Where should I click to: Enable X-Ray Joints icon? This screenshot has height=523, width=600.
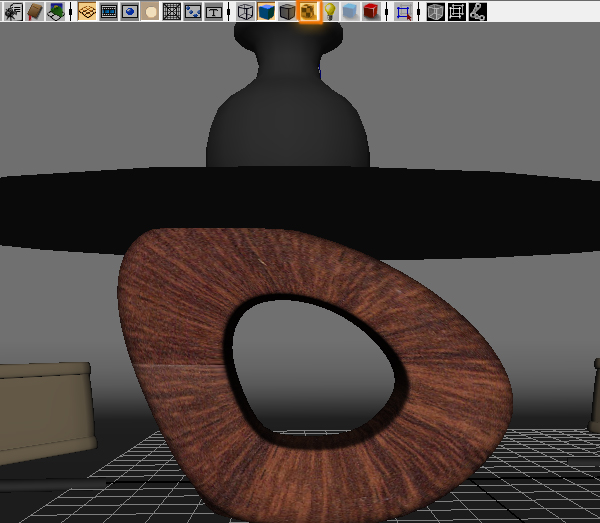pos(478,11)
